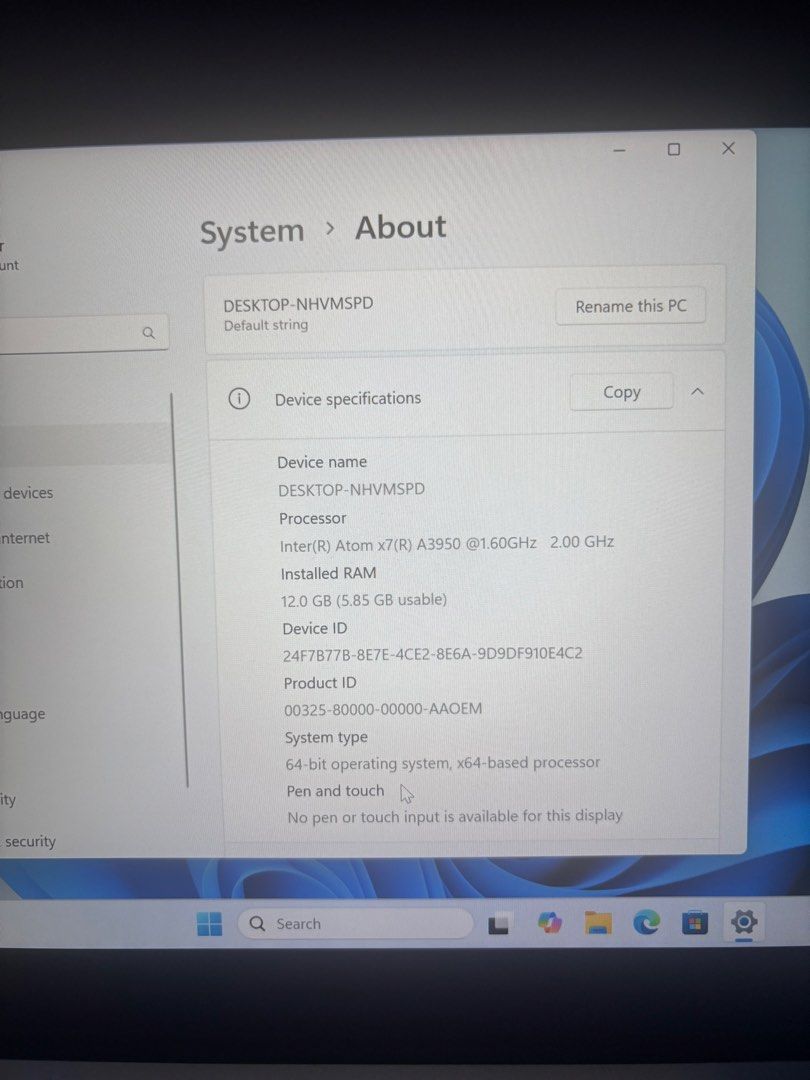Launch Copilot from the taskbar
Viewport: 810px width, 1080px height.
549,922
